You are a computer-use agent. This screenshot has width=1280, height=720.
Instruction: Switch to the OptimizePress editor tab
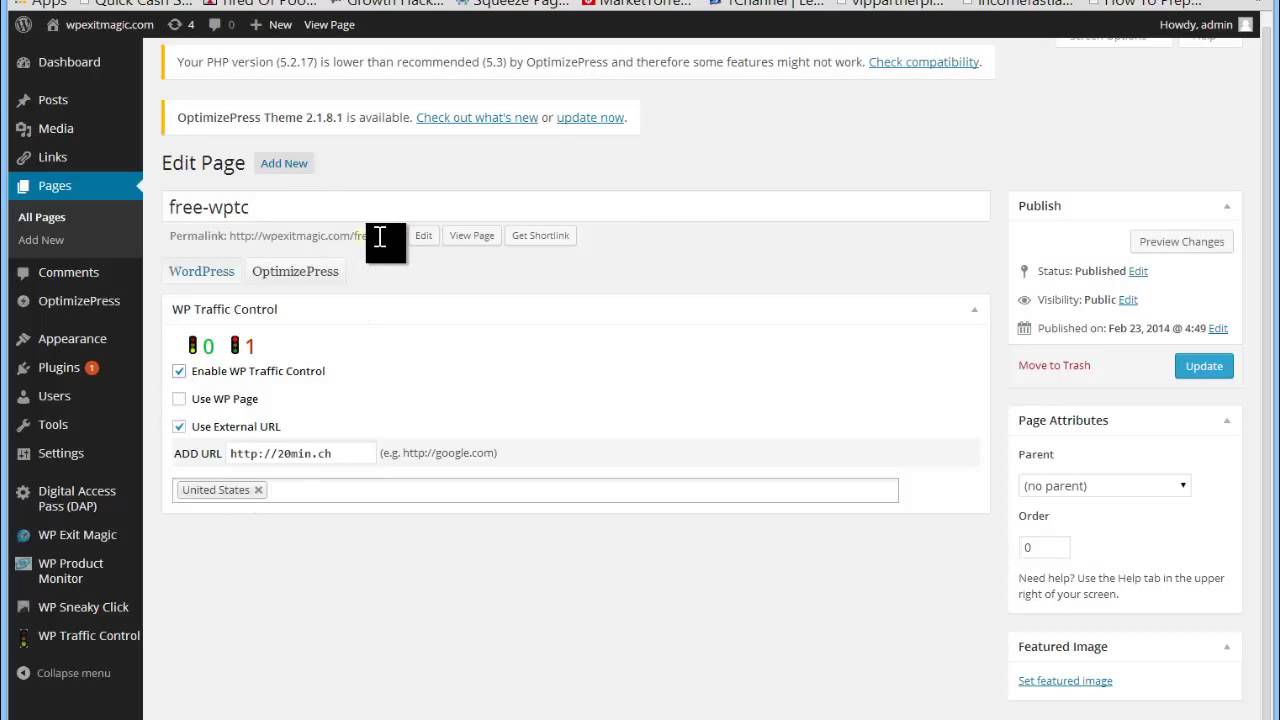click(295, 271)
